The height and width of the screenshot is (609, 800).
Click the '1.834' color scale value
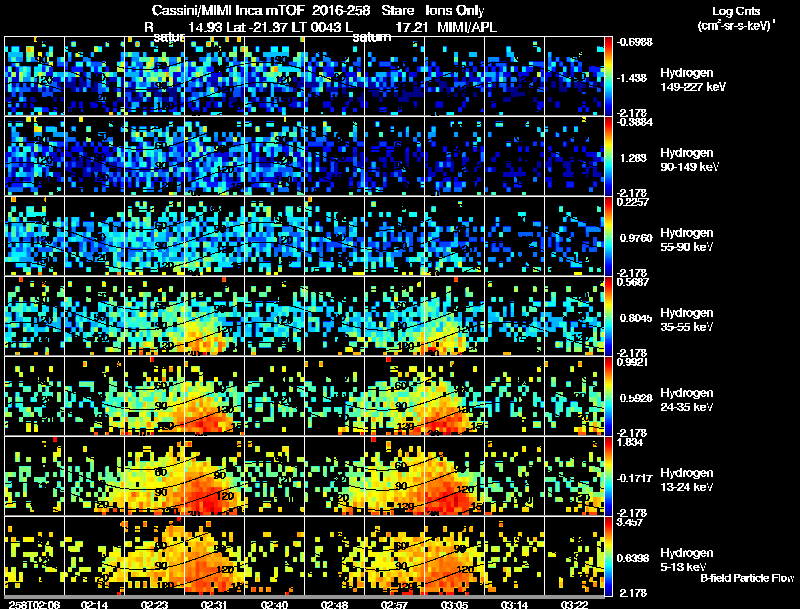(x=630, y=442)
